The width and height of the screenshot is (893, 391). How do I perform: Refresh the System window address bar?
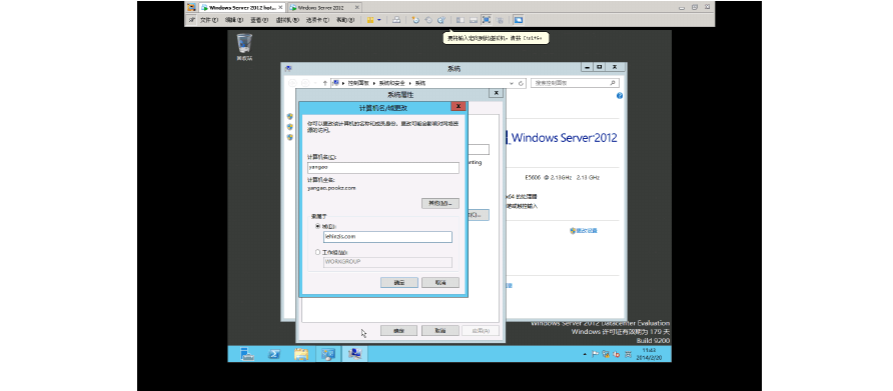point(521,83)
